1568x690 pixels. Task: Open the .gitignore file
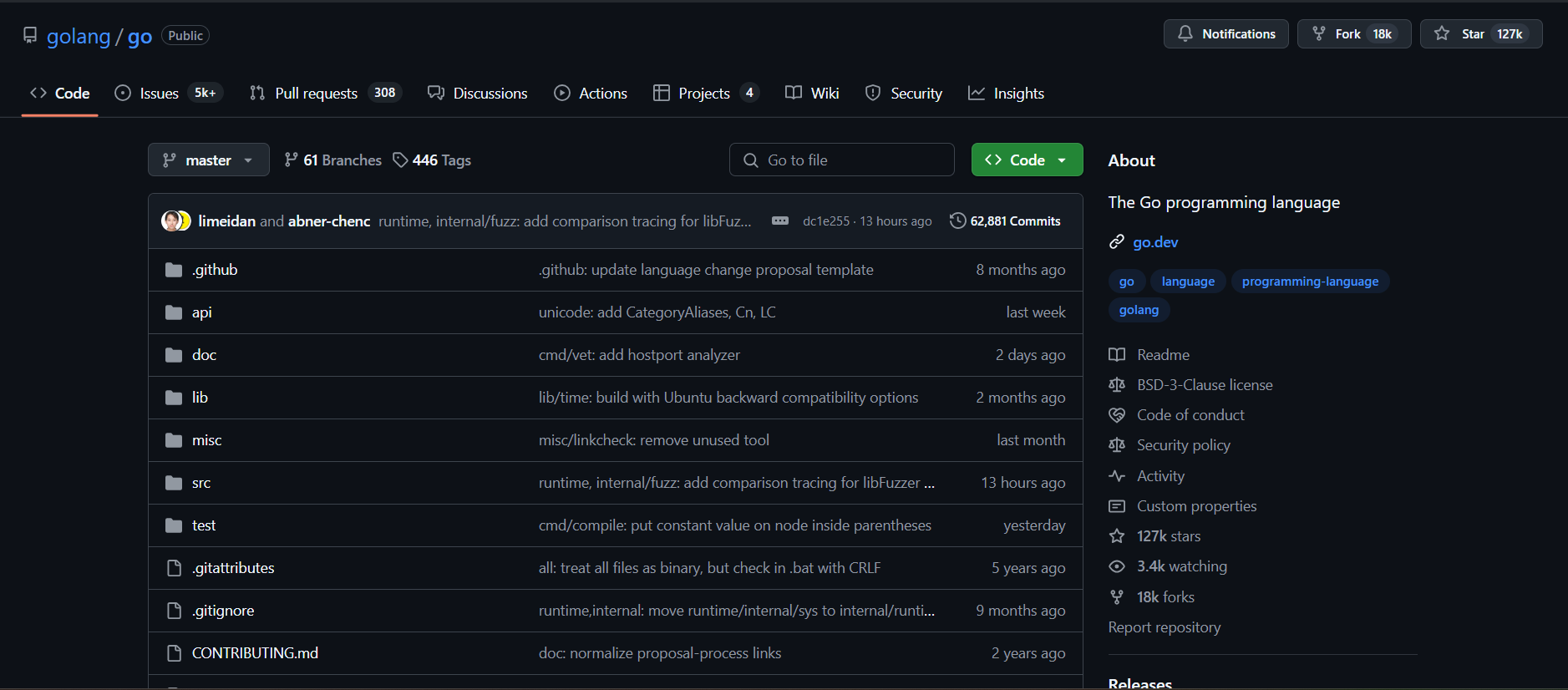coord(223,611)
